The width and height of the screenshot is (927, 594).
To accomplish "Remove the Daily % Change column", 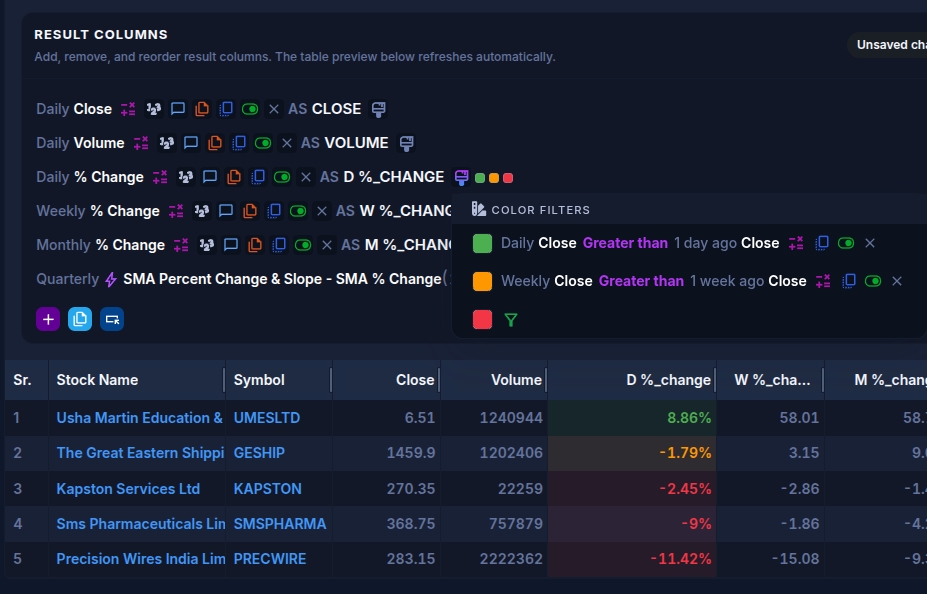I will [306, 177].
